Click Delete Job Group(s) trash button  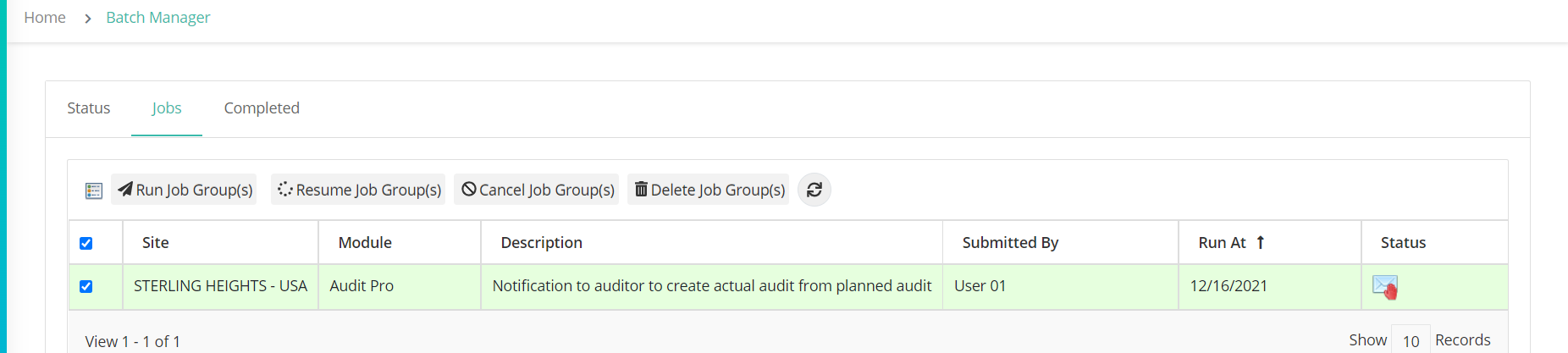tap(709, 190)
